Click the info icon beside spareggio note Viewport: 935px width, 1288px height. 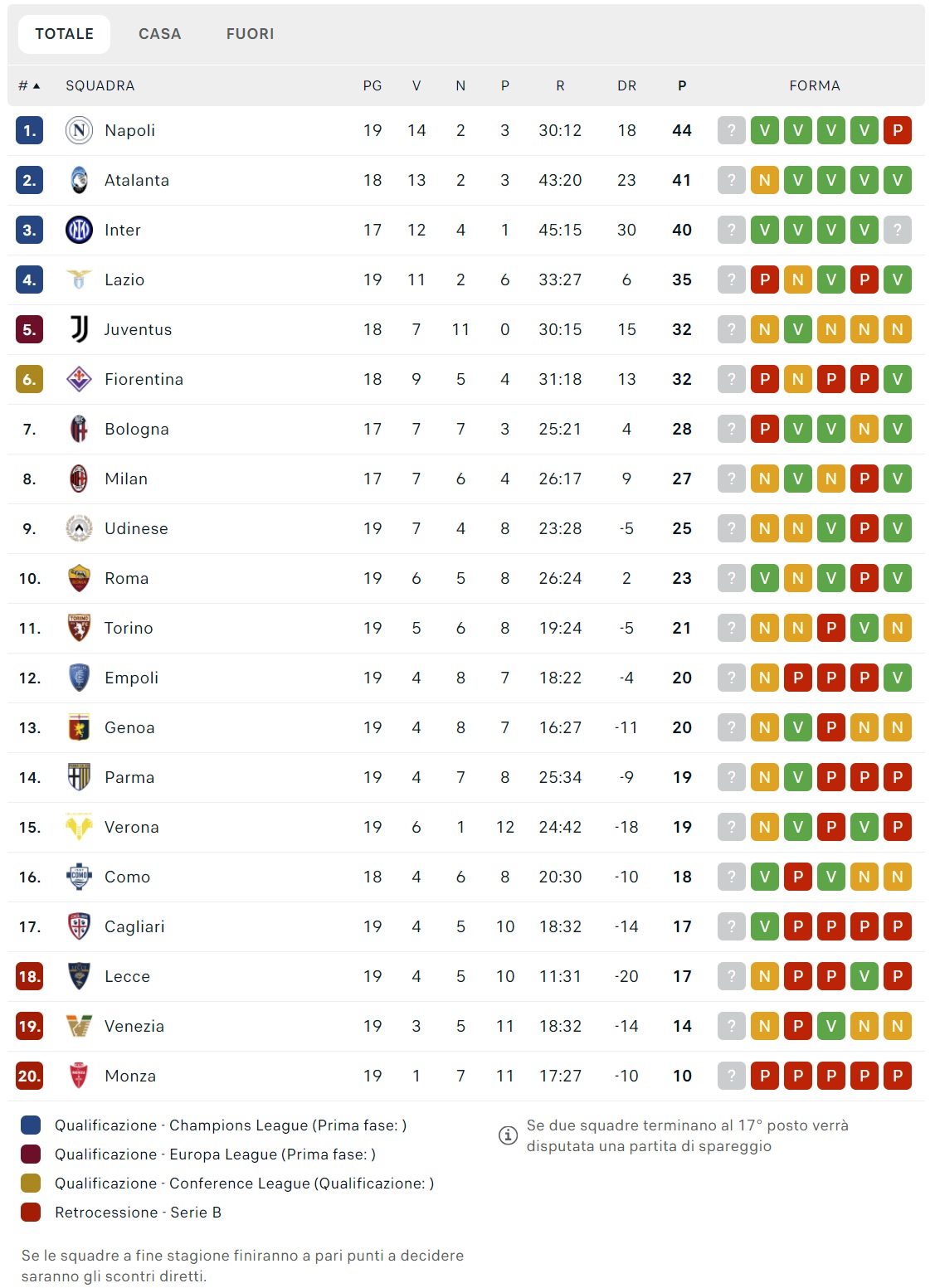pyautogui.click(x=508, y=1135)
